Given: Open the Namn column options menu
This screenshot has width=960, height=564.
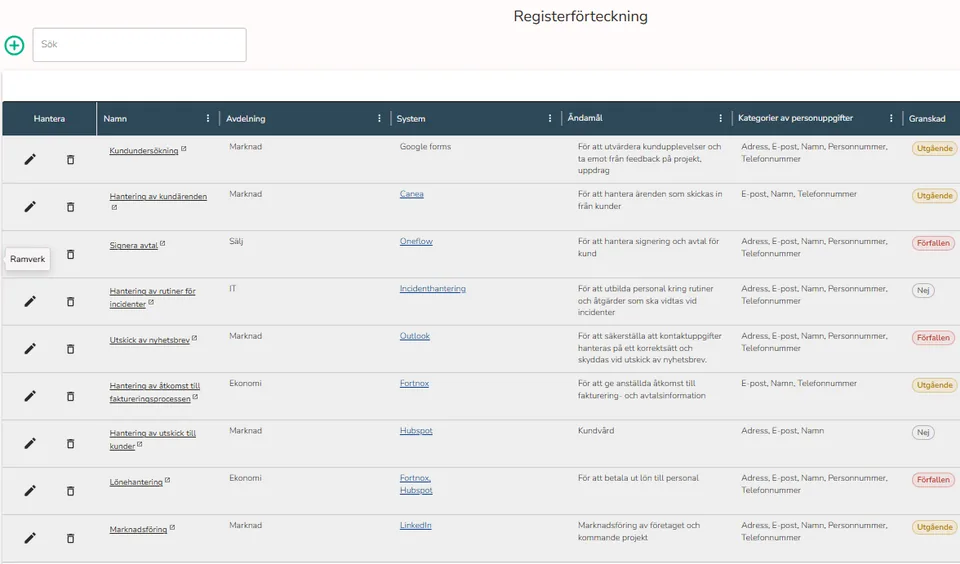Looking at the screenshot, I should 208,118.
